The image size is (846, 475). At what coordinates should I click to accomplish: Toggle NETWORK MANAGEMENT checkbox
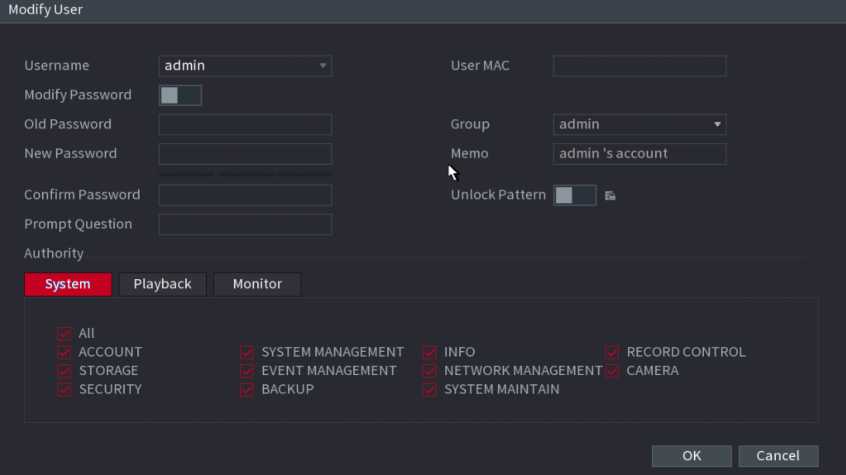click(x=430, y=371)
